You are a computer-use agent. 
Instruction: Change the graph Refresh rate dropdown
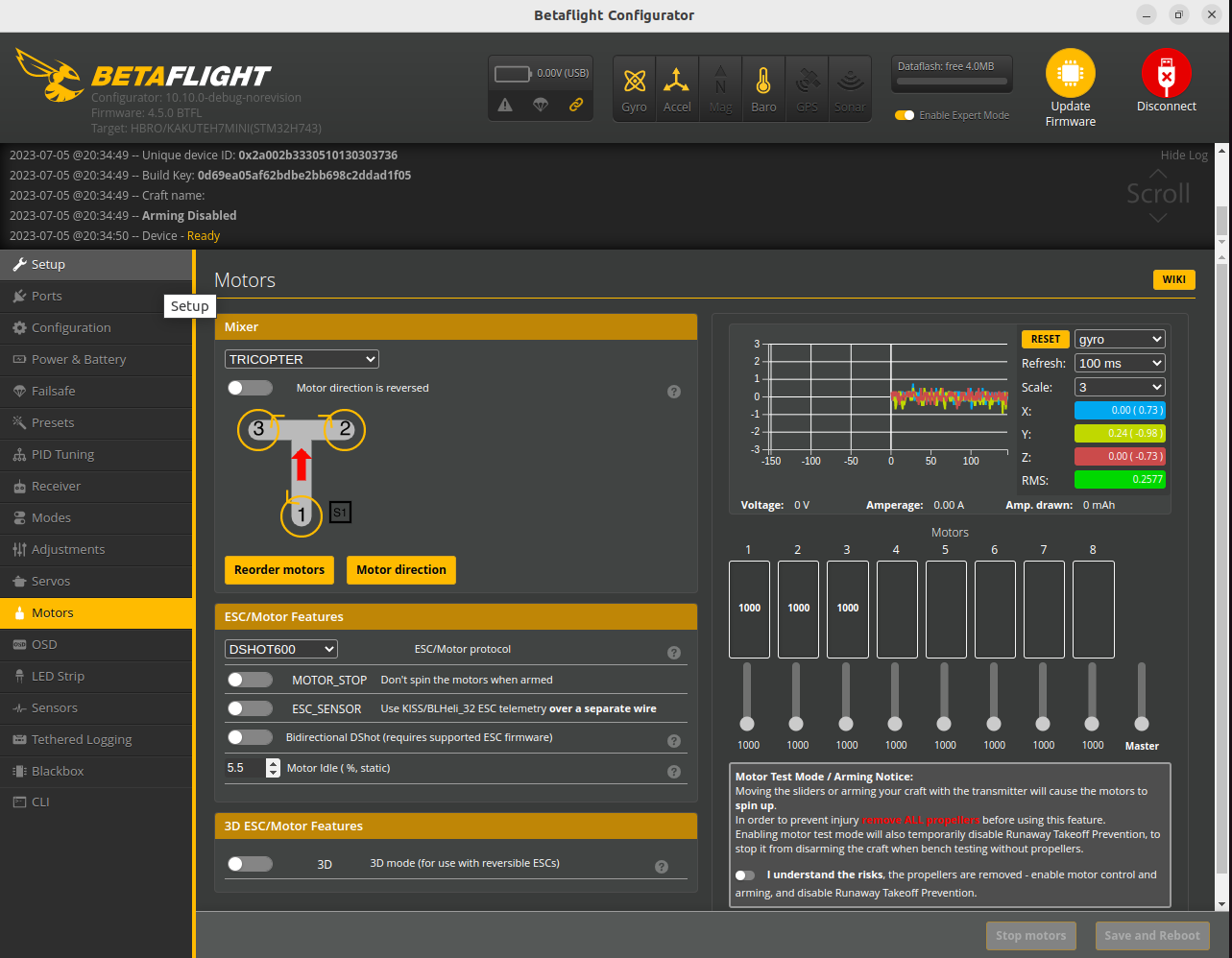click(1119, 362)
